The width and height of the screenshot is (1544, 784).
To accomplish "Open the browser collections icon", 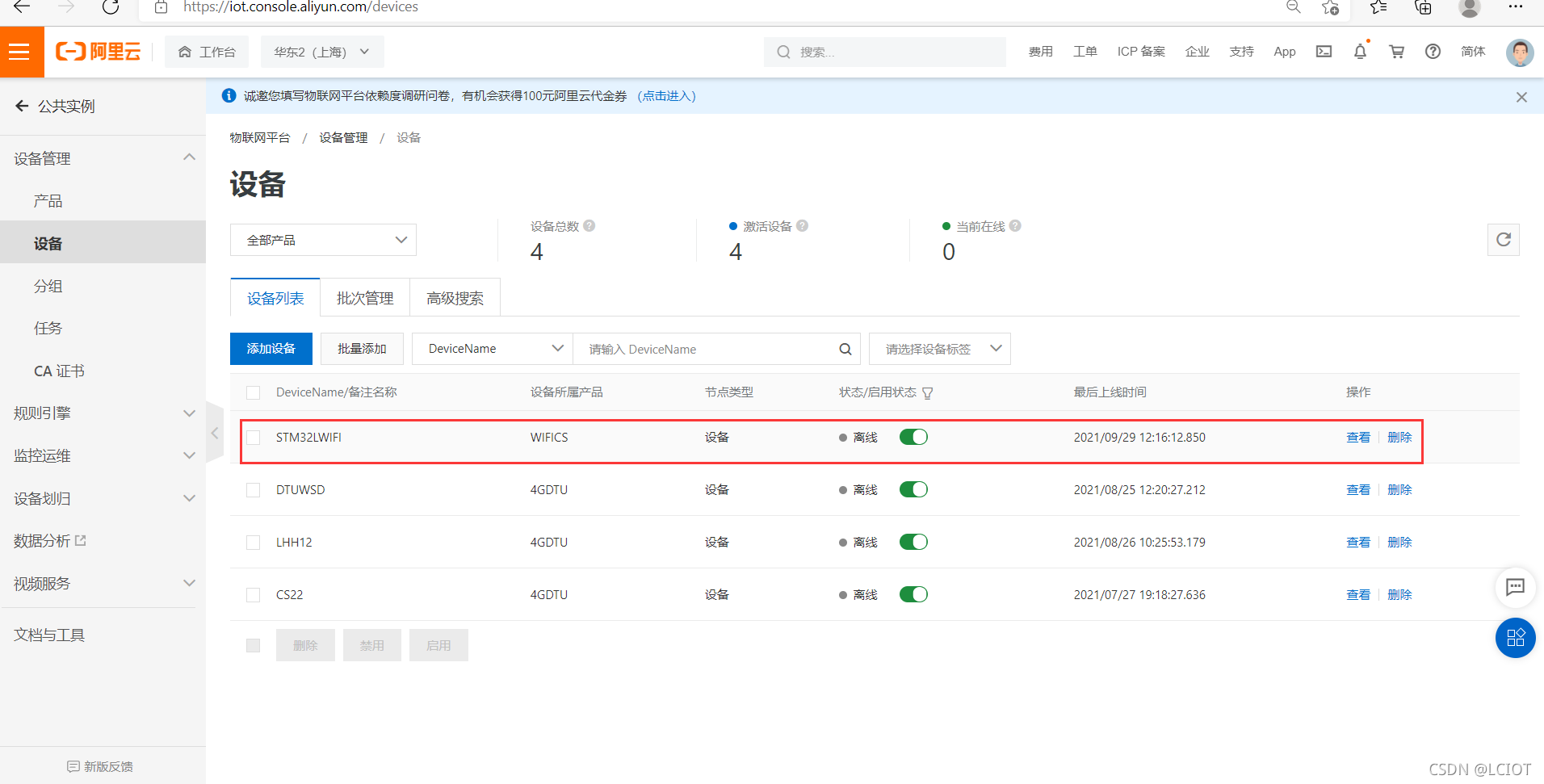I will [1423, 7].
